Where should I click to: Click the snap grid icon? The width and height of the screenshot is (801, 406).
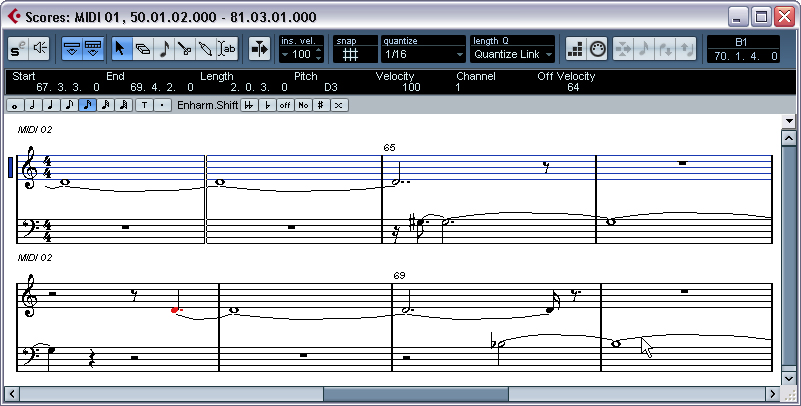[350, 54]
